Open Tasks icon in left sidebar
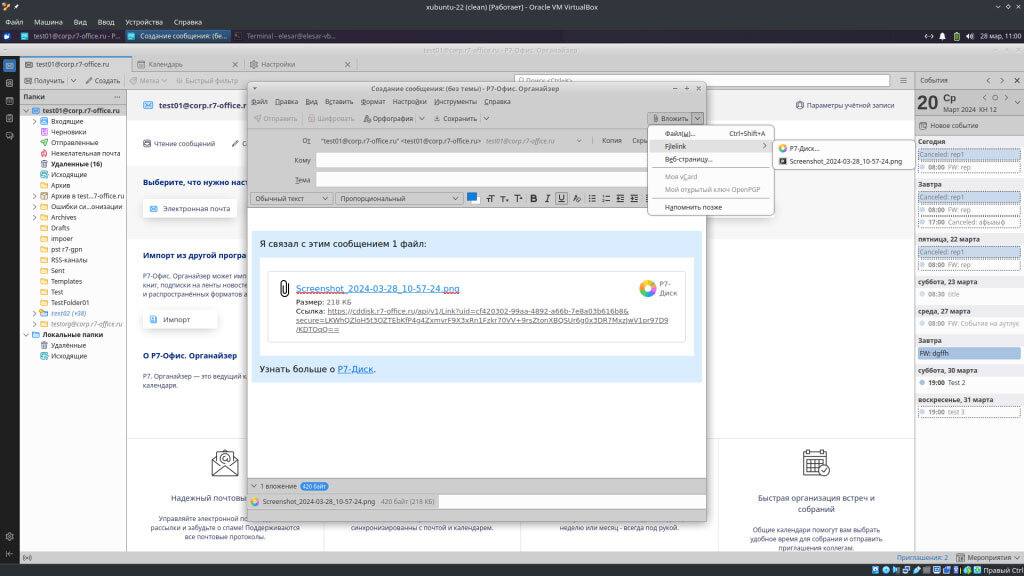Image resolution: width=1024 pixels, height=576 pixels. [x=9, y=118]
